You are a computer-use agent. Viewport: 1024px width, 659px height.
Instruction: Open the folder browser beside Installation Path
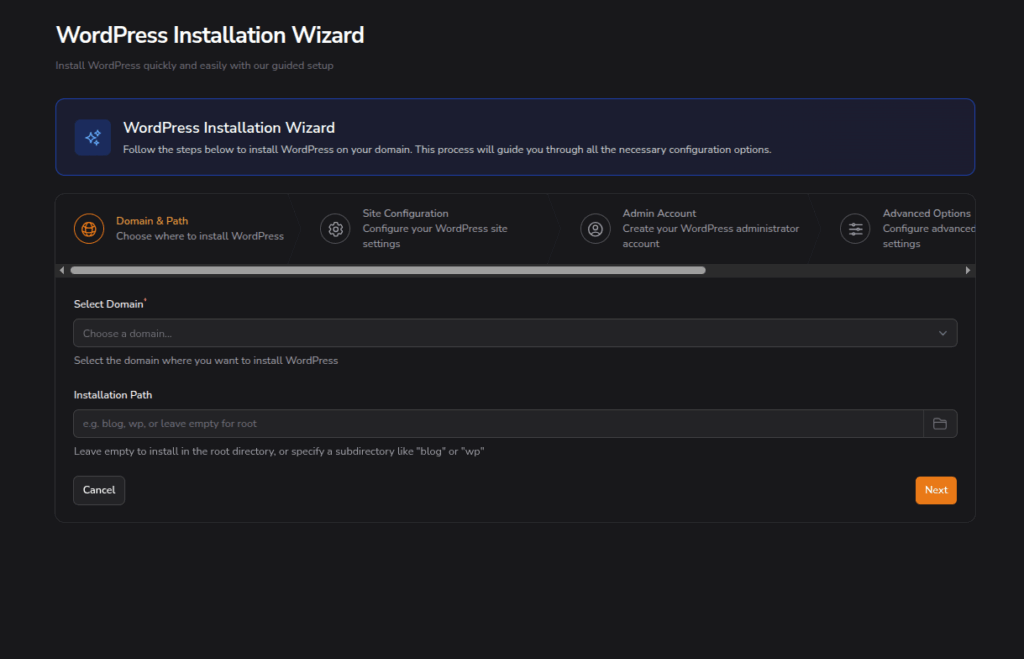click(940, 424)
